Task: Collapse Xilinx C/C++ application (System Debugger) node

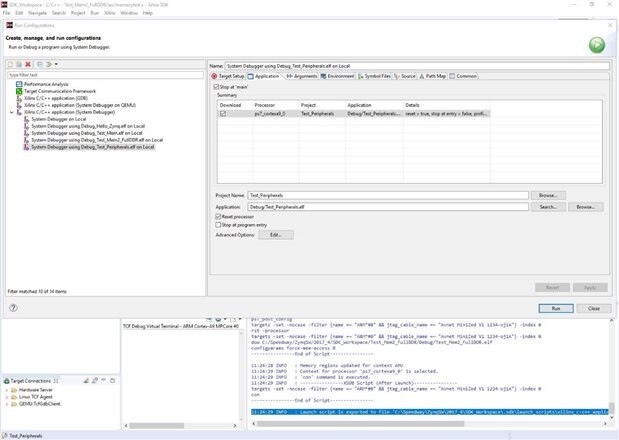Action: 11,112
